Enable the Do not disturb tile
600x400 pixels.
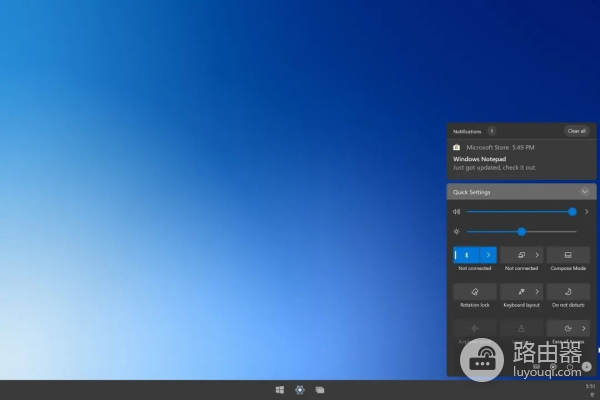point(567,292)
